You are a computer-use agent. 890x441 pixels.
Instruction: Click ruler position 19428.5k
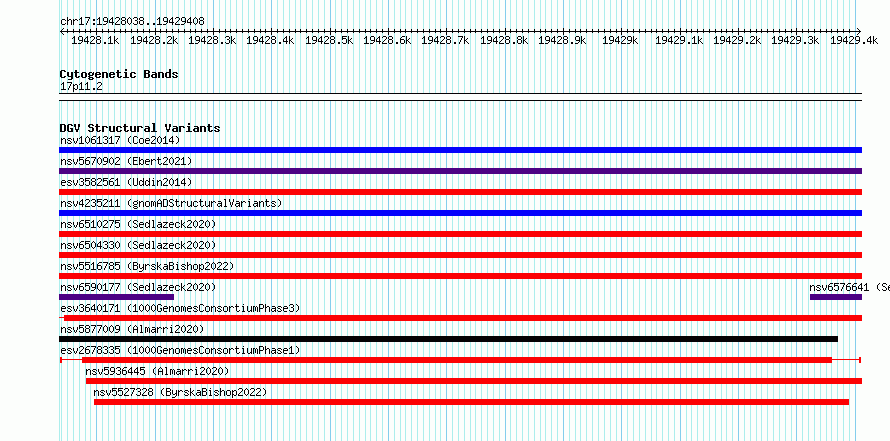click(x=329, y=40)
